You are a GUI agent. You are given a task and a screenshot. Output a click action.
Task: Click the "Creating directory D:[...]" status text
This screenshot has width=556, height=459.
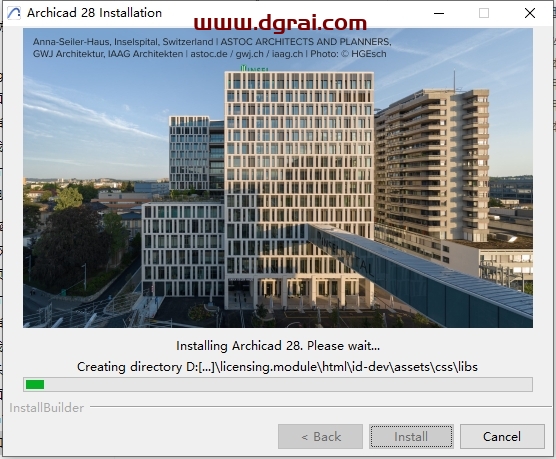click(x=277, y=367)
